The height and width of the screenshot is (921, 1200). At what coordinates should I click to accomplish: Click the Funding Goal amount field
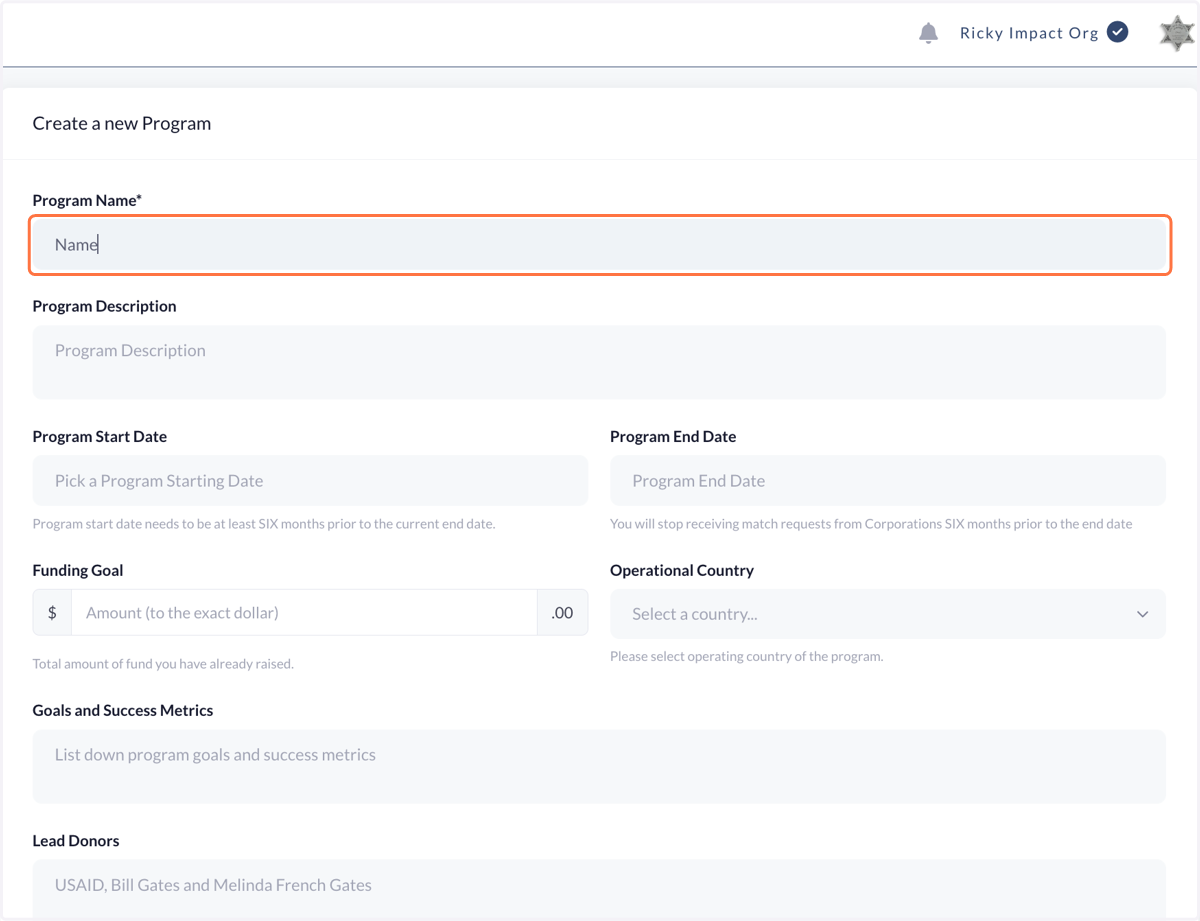[x=304, y=613]
